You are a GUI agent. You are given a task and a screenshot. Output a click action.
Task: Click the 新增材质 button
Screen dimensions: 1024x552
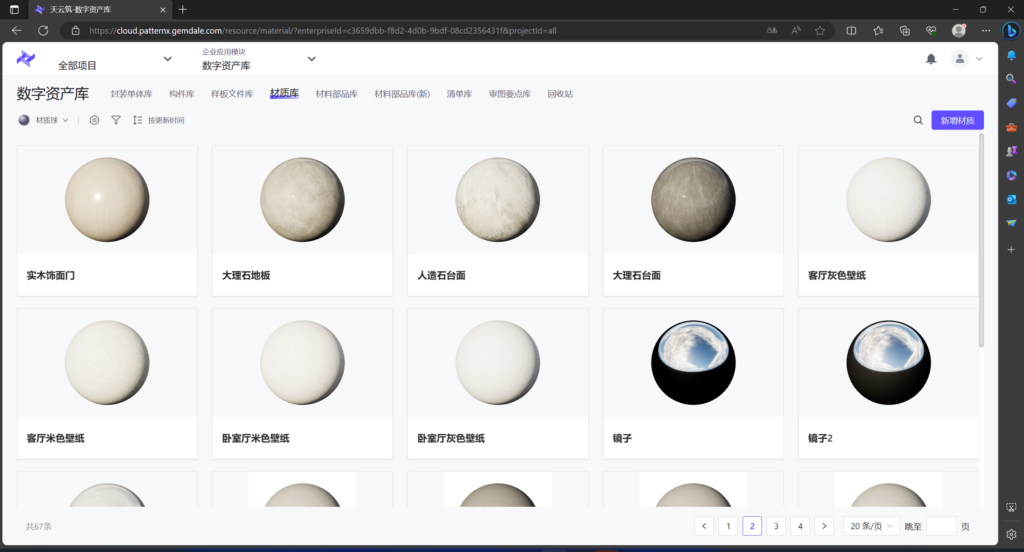[x=957, y=120]
